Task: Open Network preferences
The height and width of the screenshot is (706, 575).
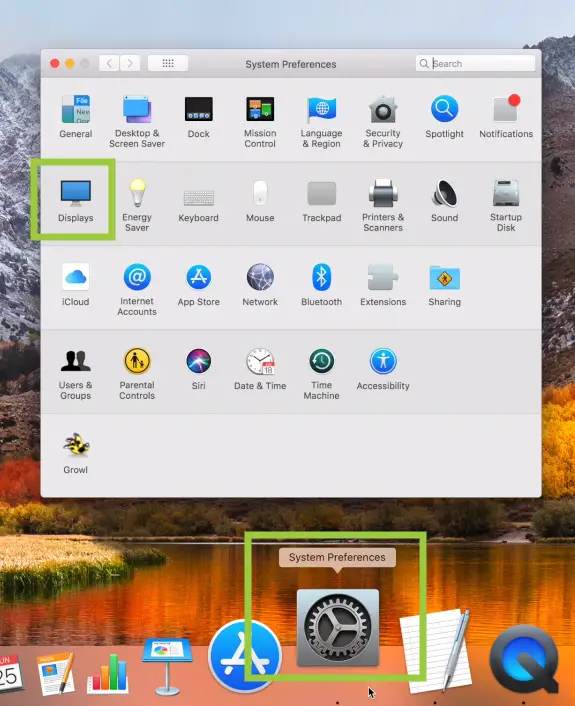Action: pos(260,285)
